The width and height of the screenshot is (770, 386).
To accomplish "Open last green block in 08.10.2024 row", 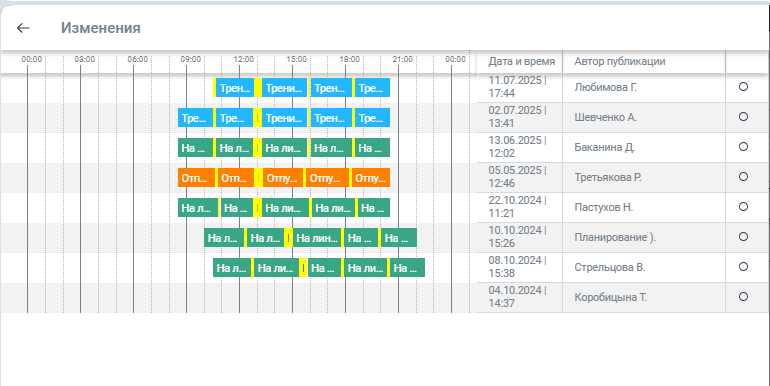I will coord(408,268).
